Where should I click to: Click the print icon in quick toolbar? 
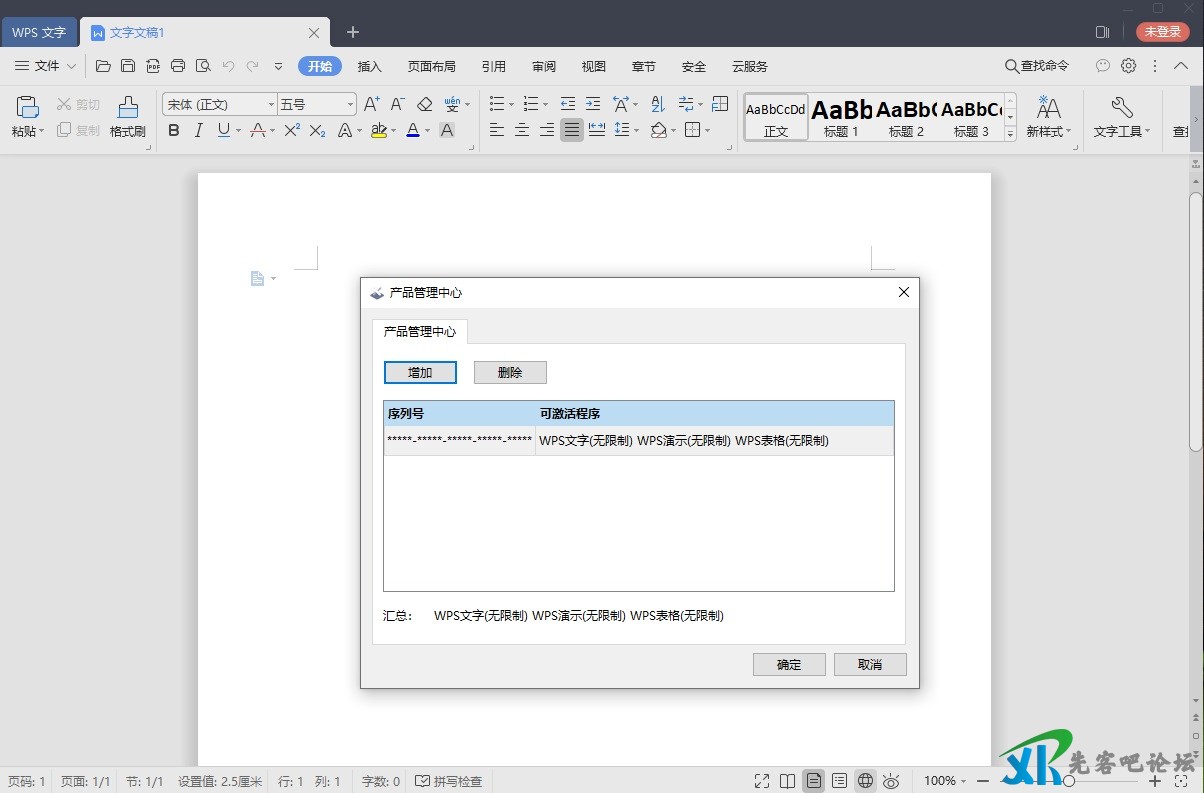point(178,66)
